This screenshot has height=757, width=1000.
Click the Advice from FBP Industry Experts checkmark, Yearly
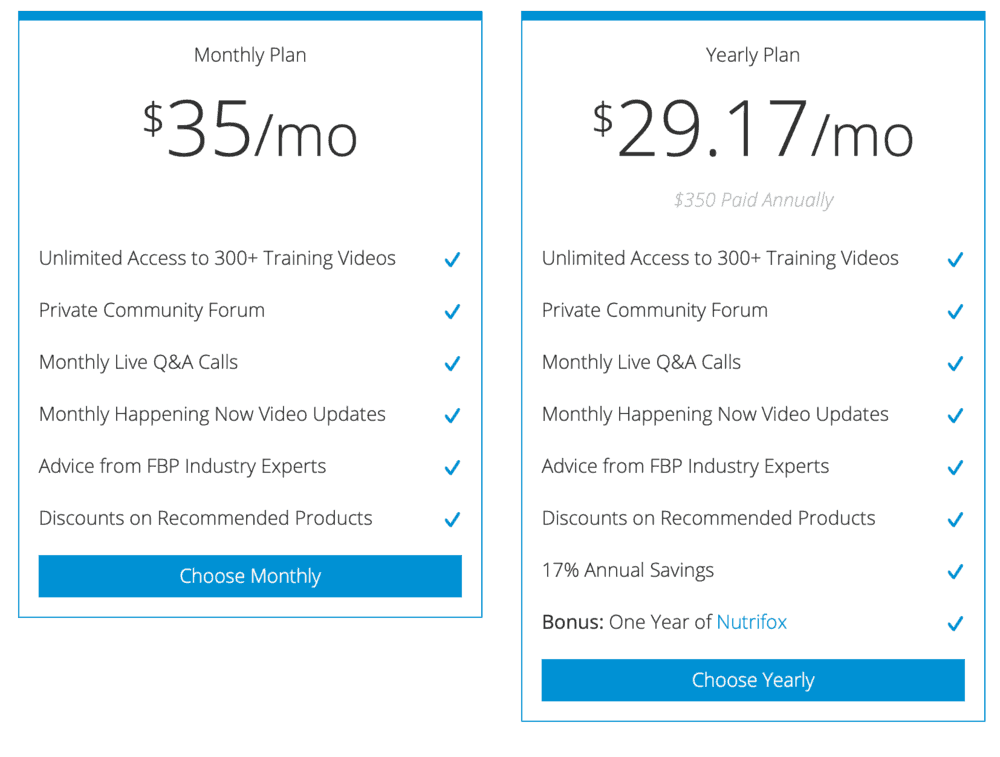pyautogui.click(x=955, y=467)
